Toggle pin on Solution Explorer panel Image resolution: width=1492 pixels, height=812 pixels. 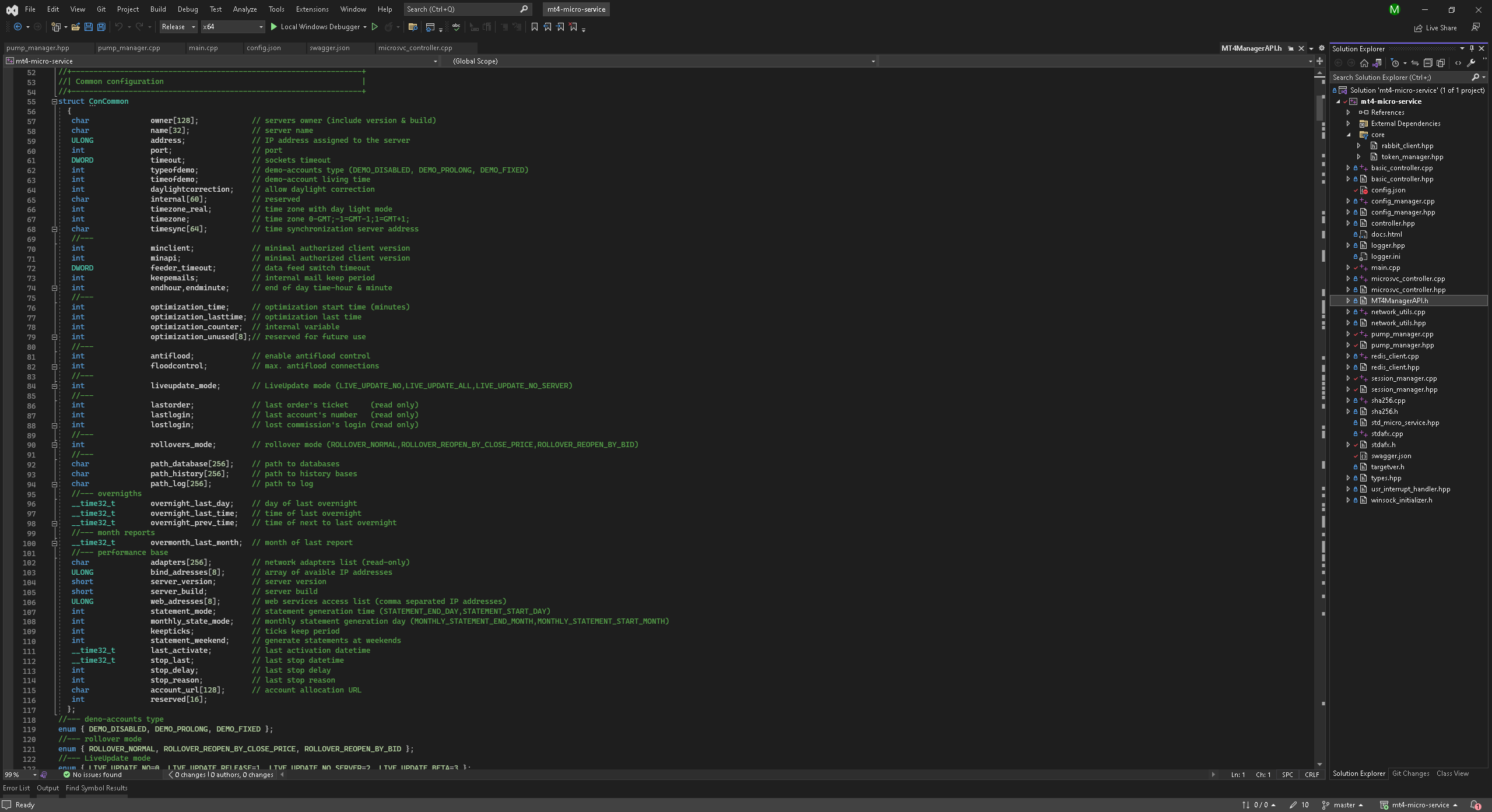pos(1472,48)
